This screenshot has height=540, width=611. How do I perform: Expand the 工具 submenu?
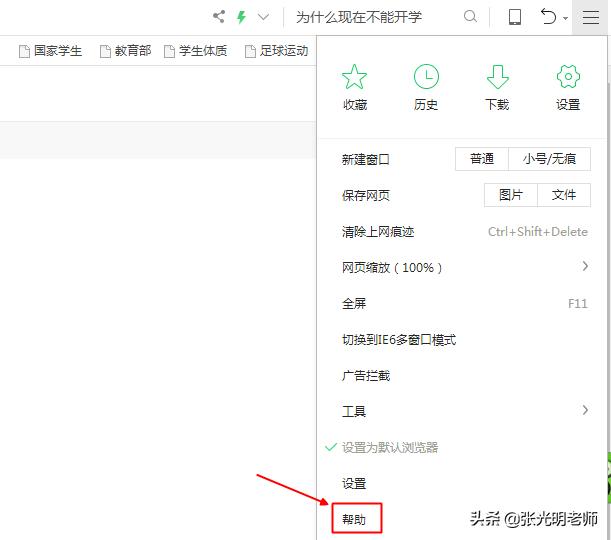(x=464, y=411)
